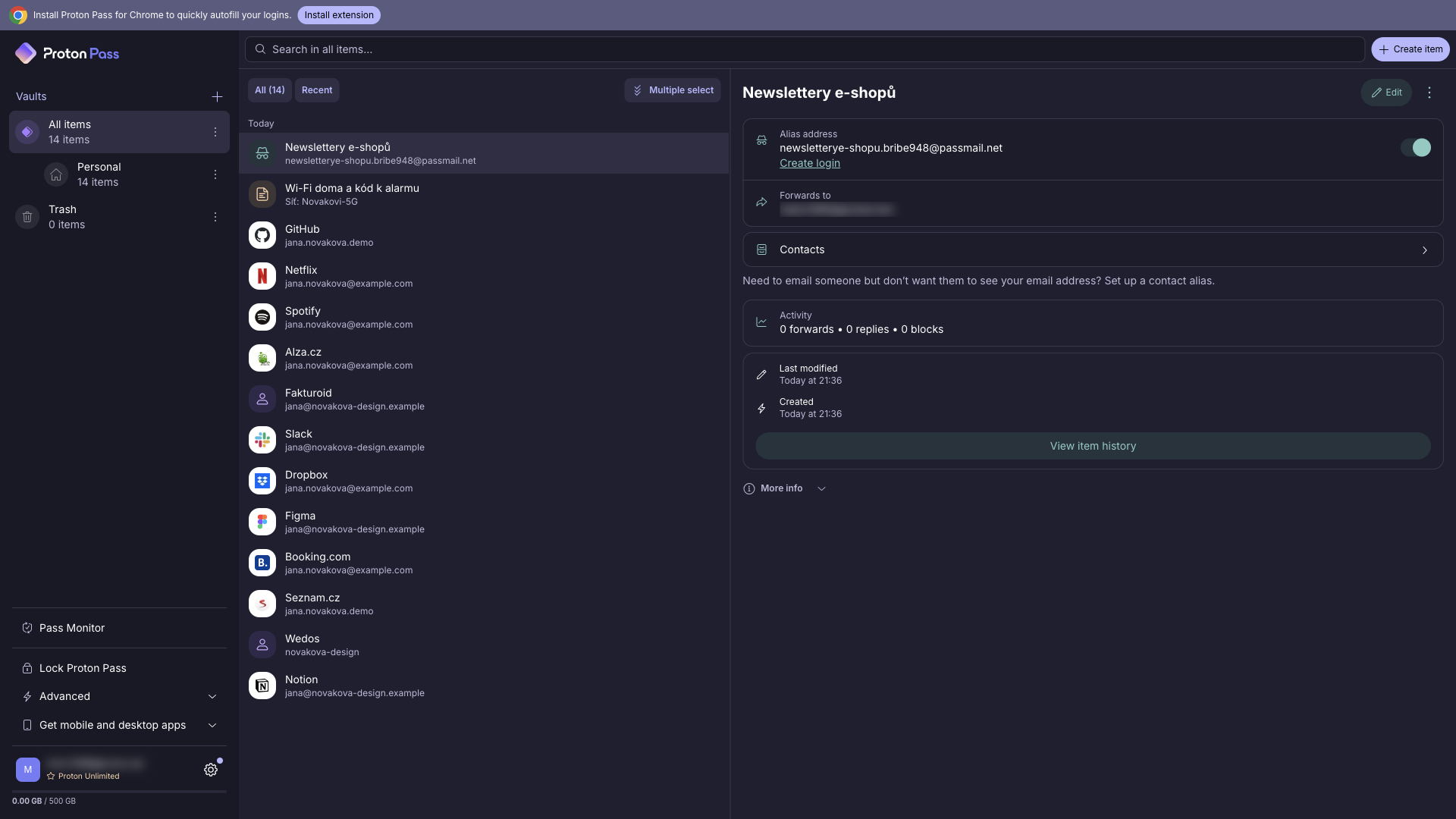Open the settings gear icon
1456x819 pixels.
tap(211, 770)
